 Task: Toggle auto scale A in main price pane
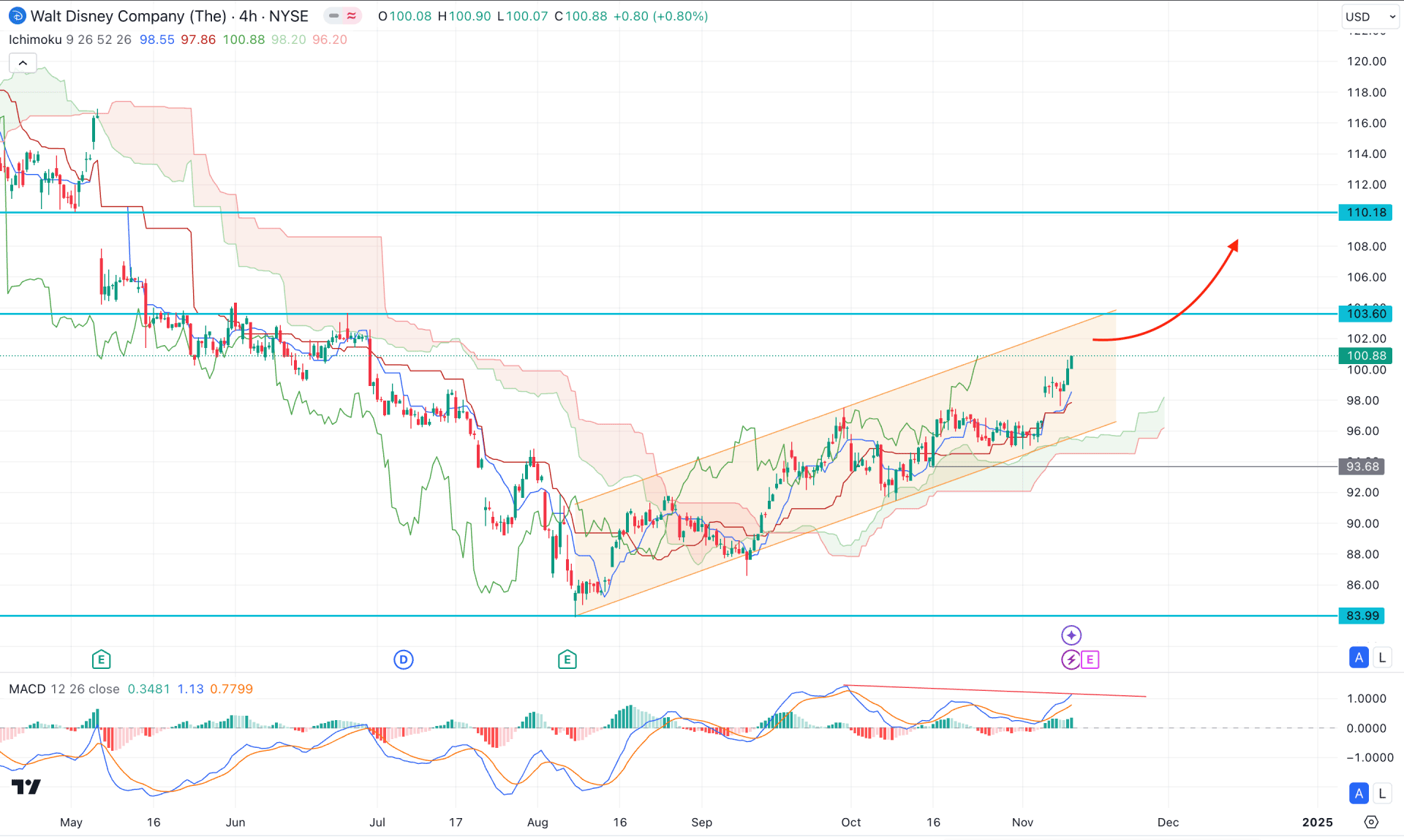point(1359,657)
